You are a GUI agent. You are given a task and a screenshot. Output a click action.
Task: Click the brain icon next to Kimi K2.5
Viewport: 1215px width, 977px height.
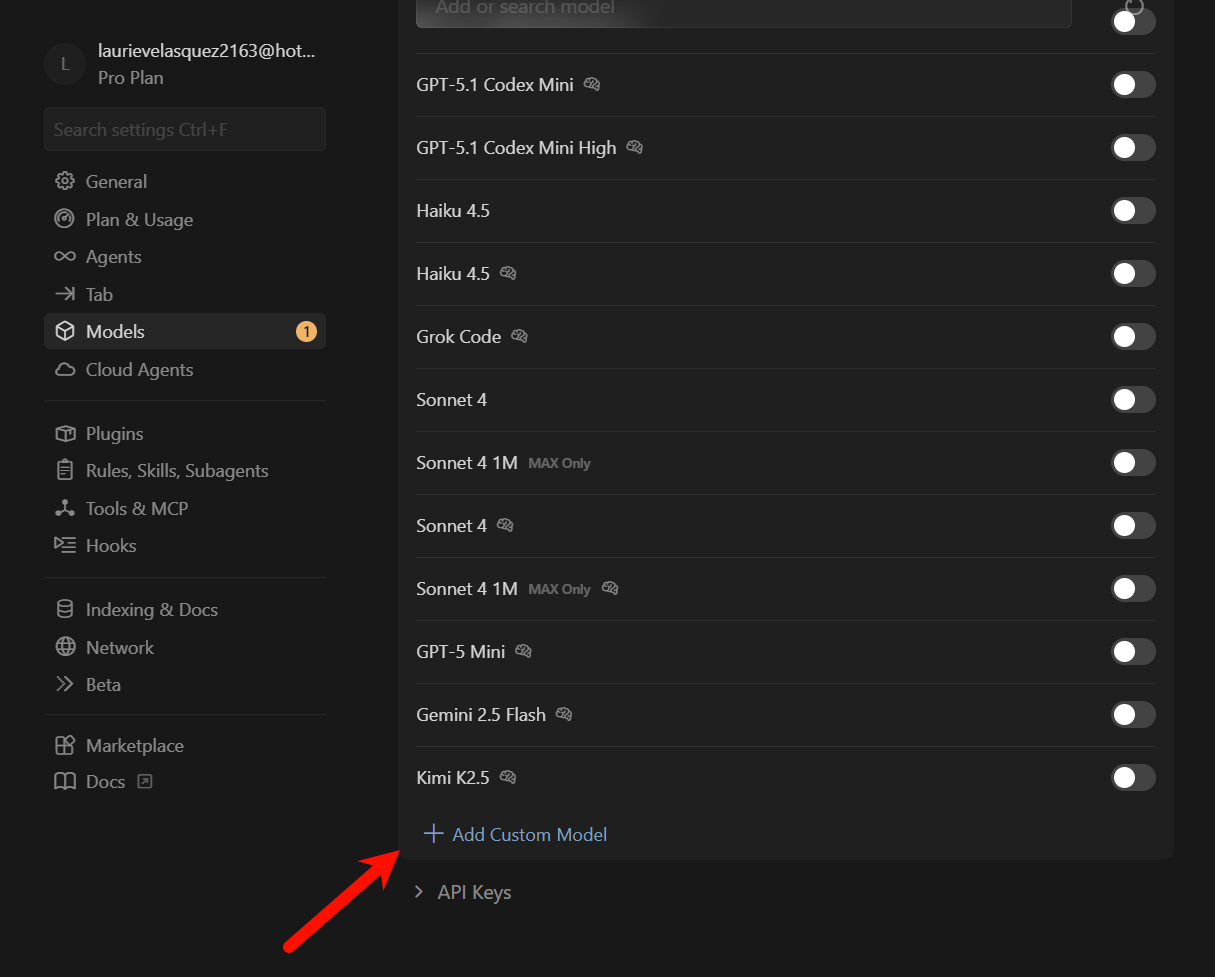pyautogui.click(x=508, y=777)
